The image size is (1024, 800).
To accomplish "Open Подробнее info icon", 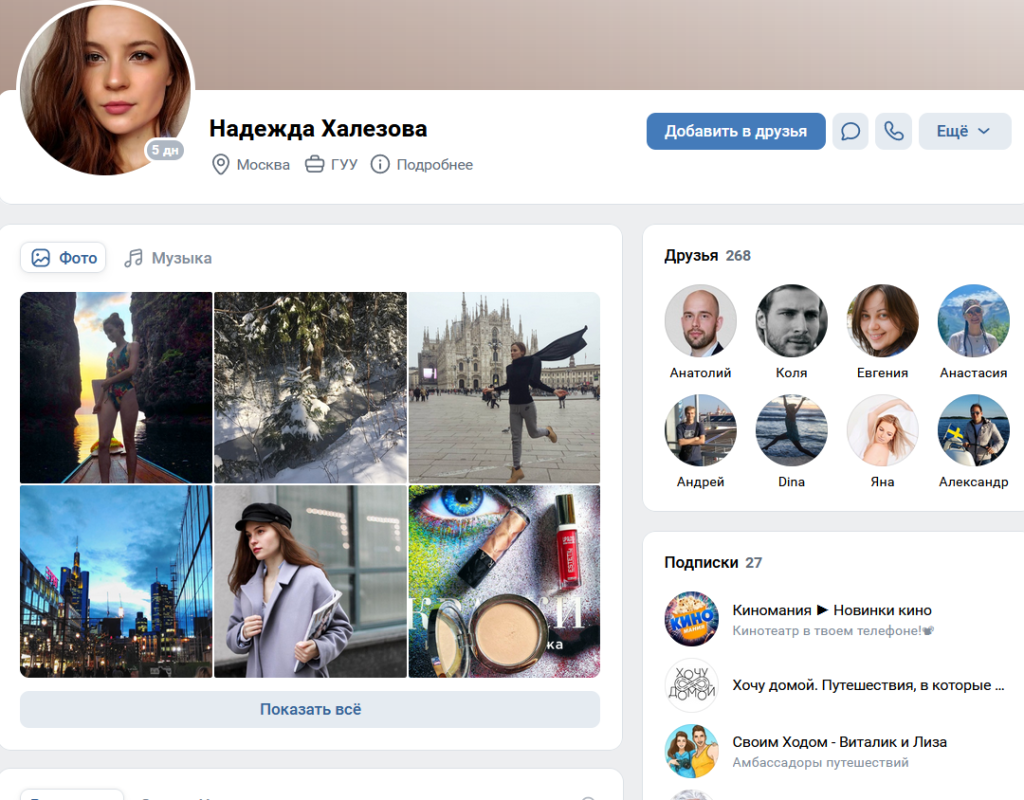I will 380,164.
